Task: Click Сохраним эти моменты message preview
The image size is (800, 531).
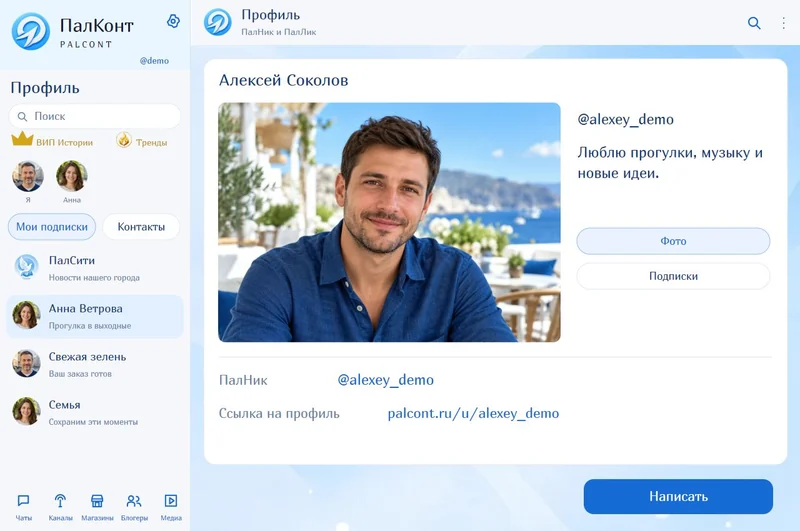Action: point(93,422)
